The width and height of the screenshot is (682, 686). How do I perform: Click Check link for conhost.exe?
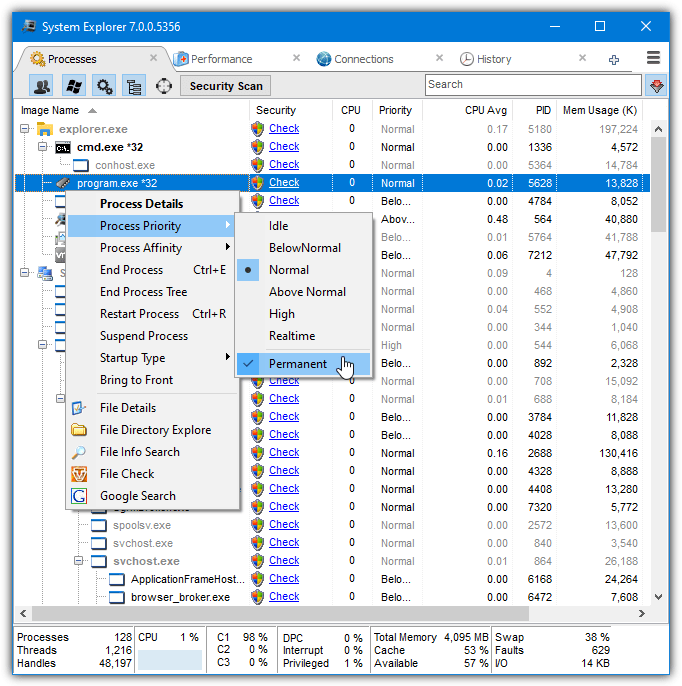(x=284, y=164)
